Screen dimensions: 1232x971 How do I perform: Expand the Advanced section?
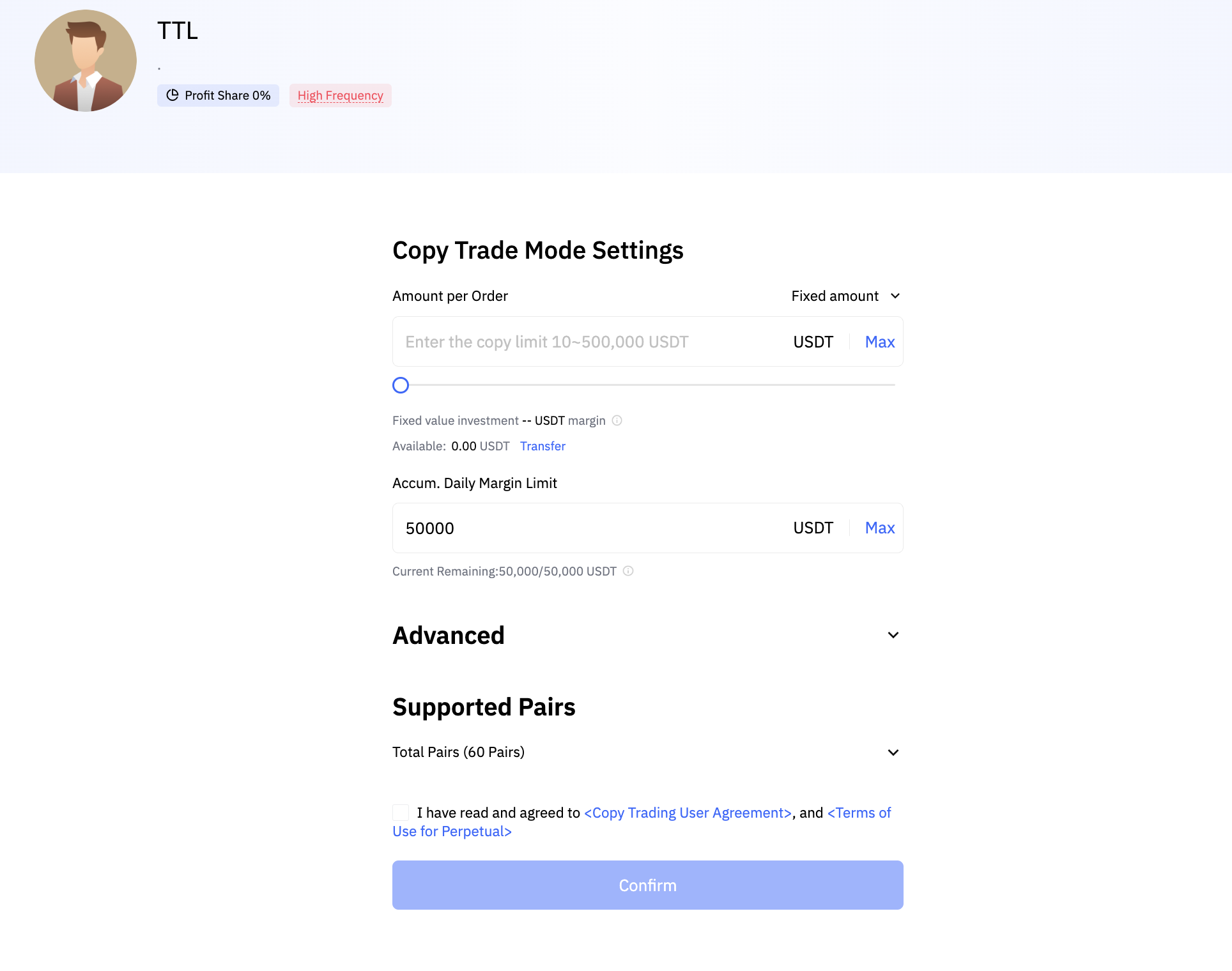893,635
